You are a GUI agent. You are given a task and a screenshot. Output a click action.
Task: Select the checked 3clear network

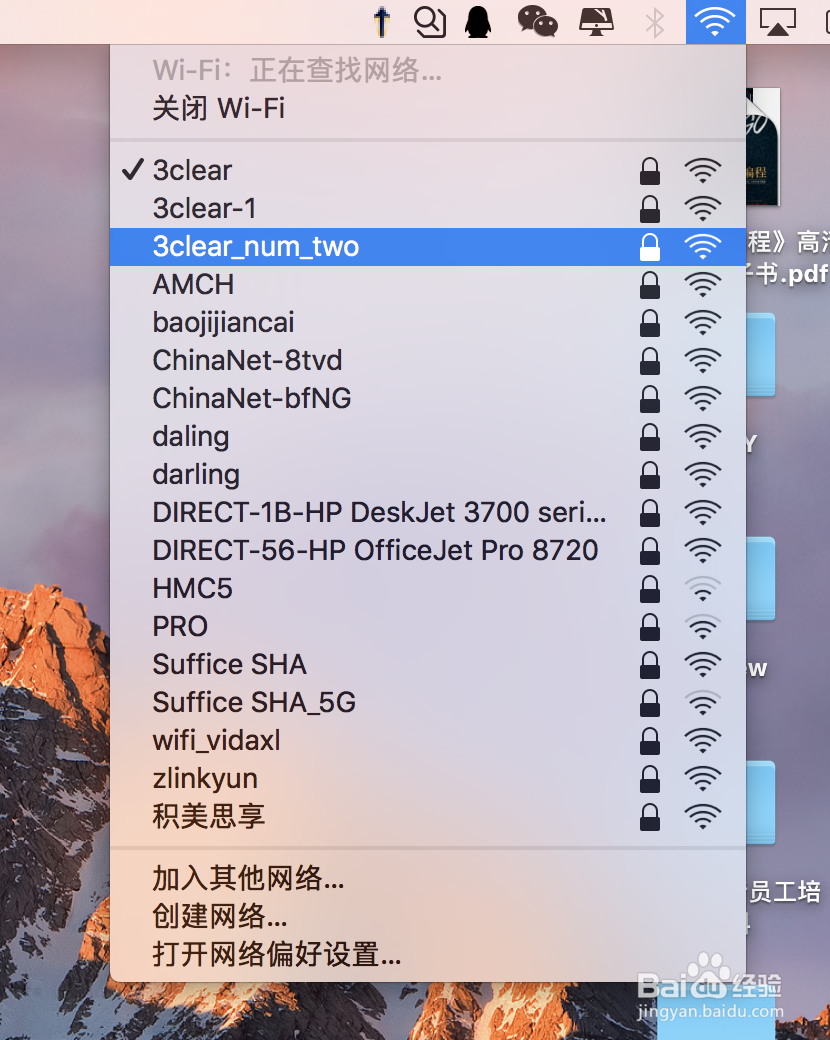428,170
